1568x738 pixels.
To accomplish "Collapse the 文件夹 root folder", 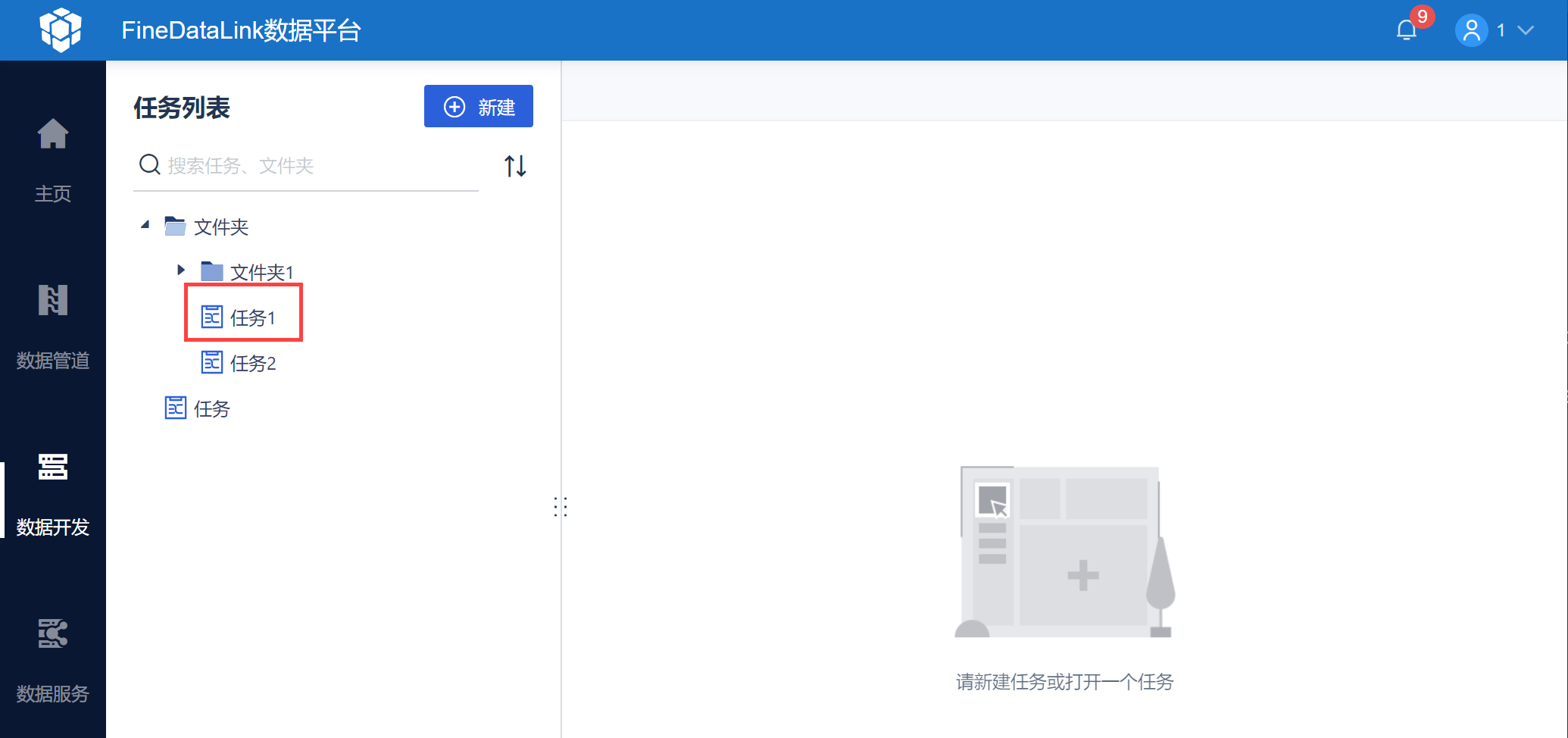I will tap(145, 225).
